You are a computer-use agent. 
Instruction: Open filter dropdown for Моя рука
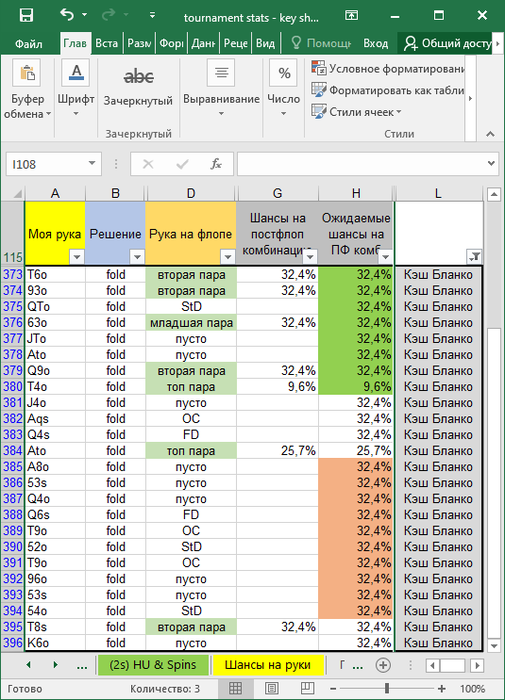pyautogui.click(x=77, y=257)
